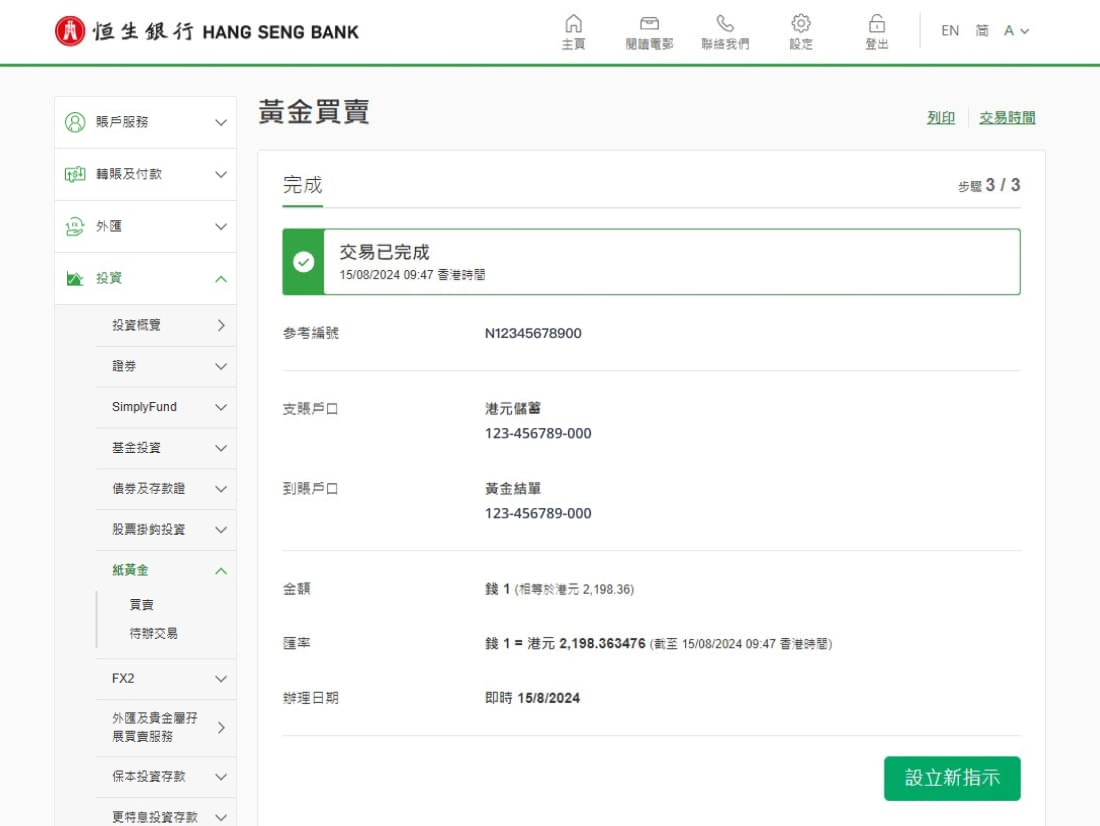Go to home via the 主頁 icon
Screen dimensions: 1100x826
pyautogui.click(x=573, y=24)
